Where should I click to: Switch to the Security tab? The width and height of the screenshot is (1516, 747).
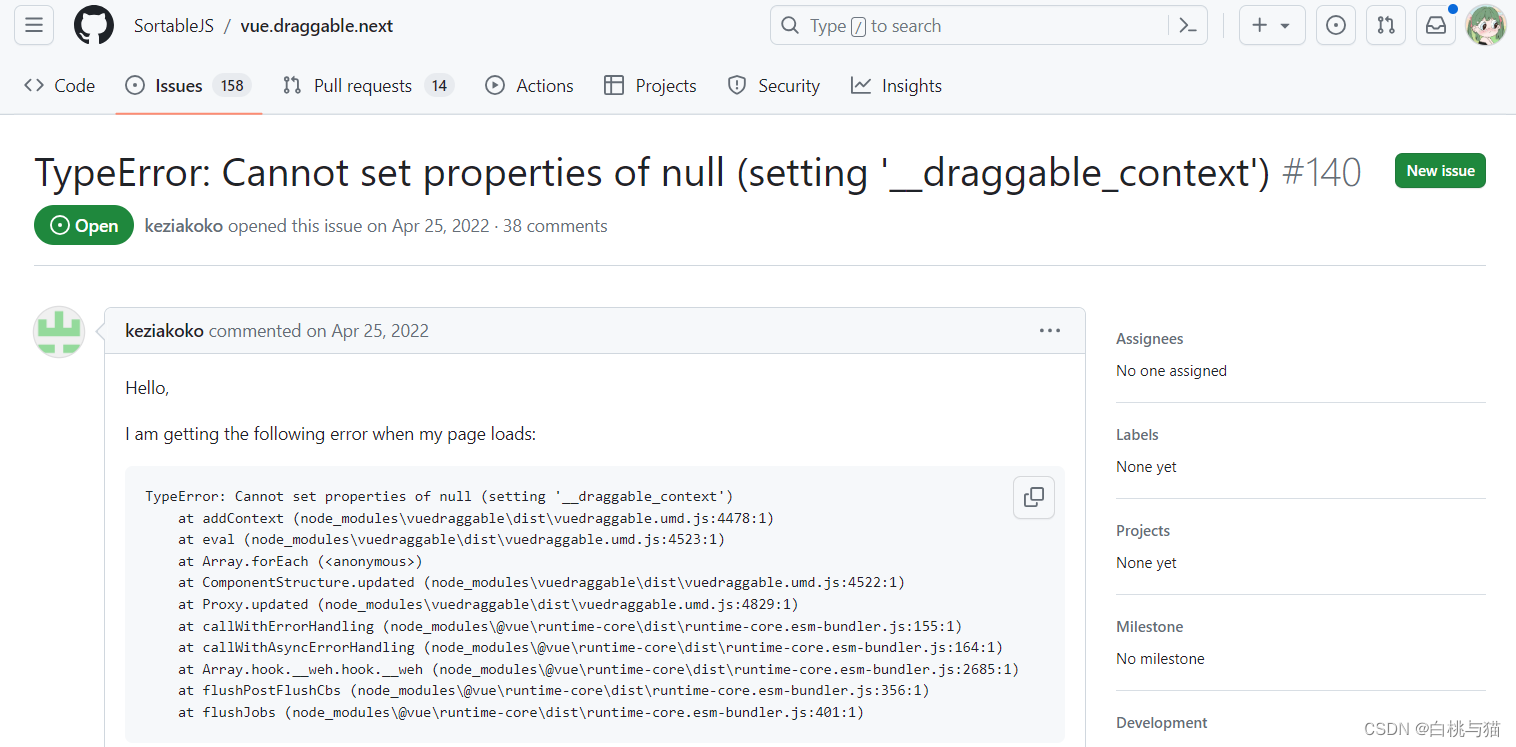[774, 86]
